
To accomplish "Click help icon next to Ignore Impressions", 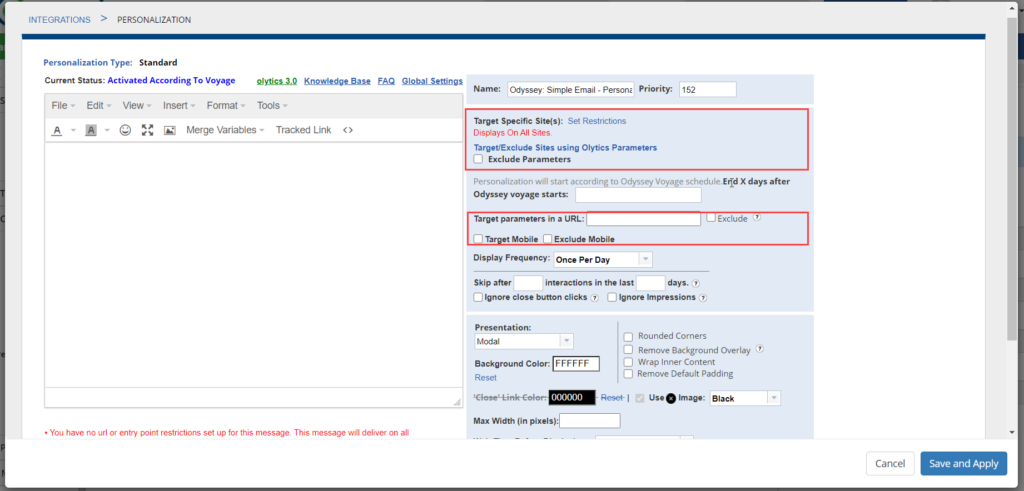I will (x=703, y=297).
